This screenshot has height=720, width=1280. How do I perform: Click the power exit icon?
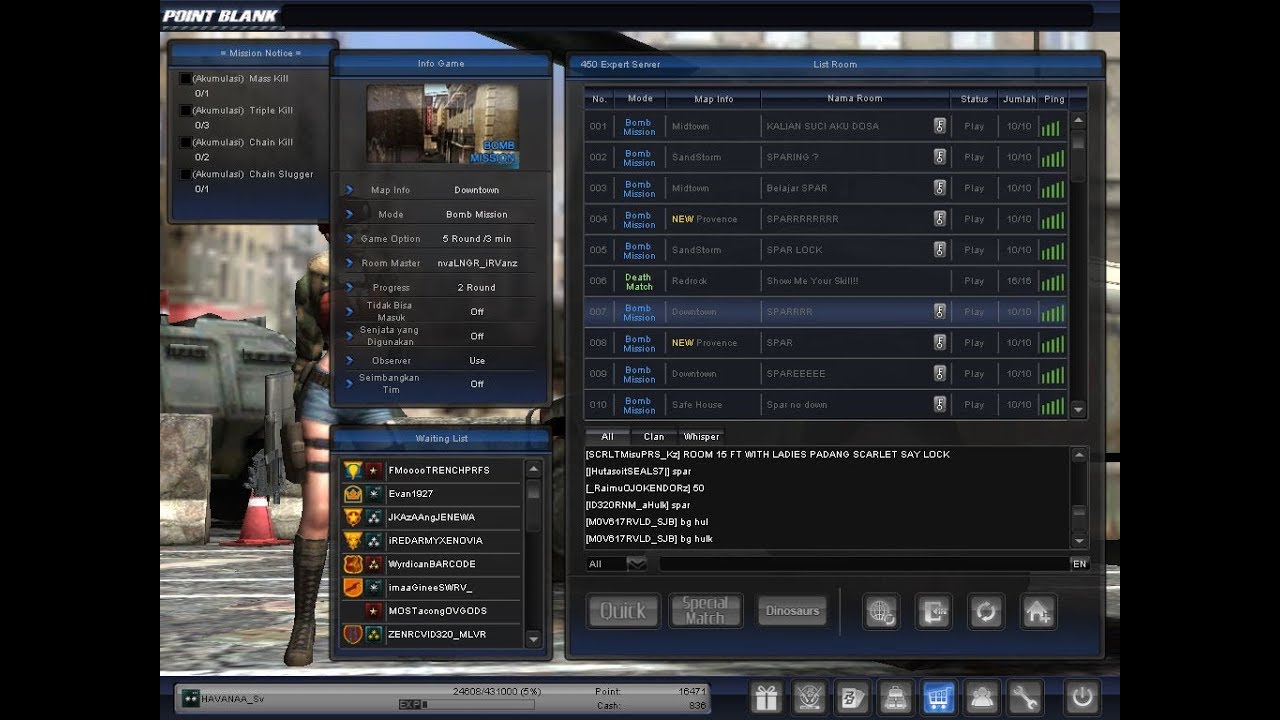(1082, 697)
